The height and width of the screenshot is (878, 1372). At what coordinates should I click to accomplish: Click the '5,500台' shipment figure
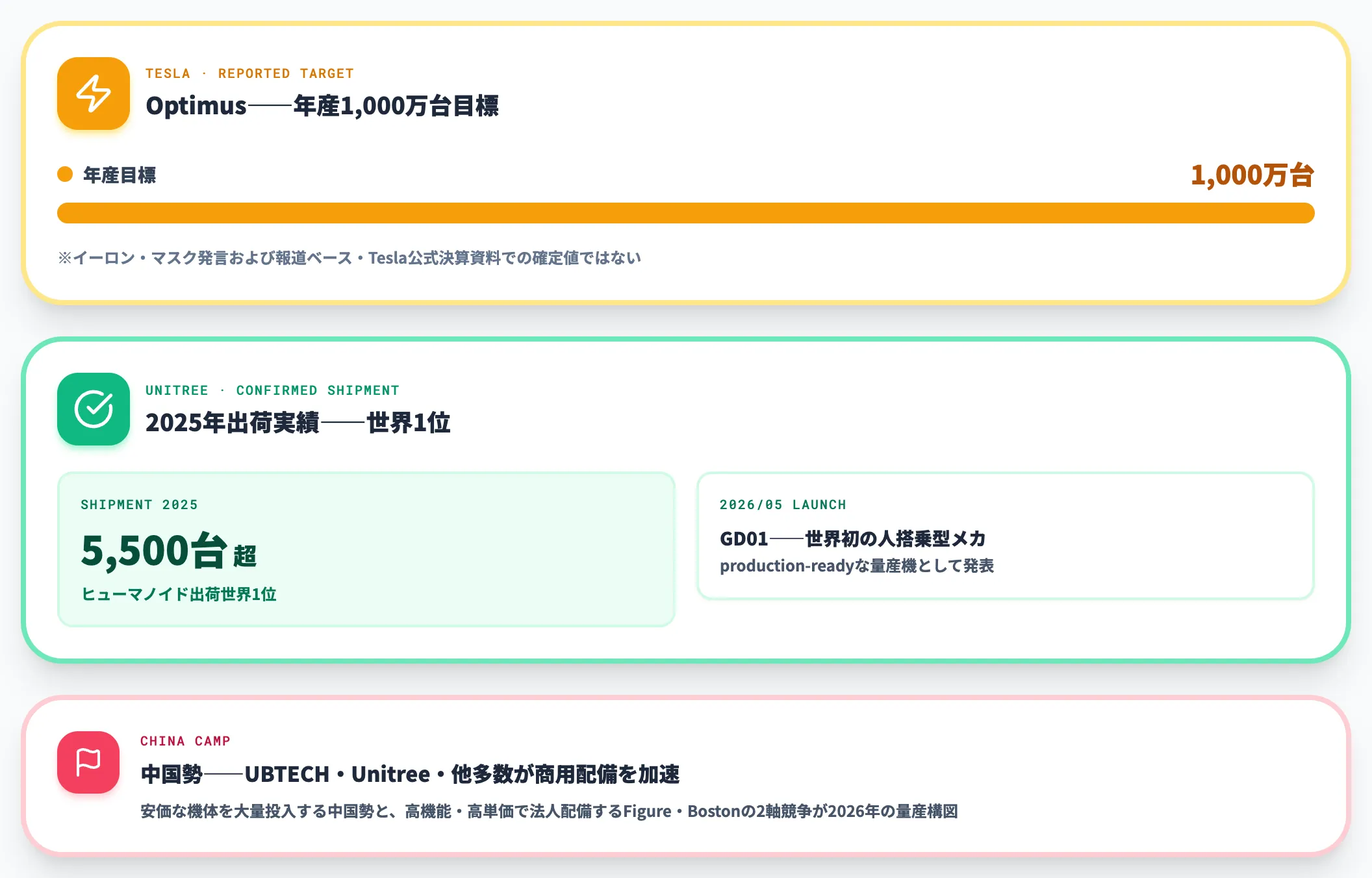154,551
